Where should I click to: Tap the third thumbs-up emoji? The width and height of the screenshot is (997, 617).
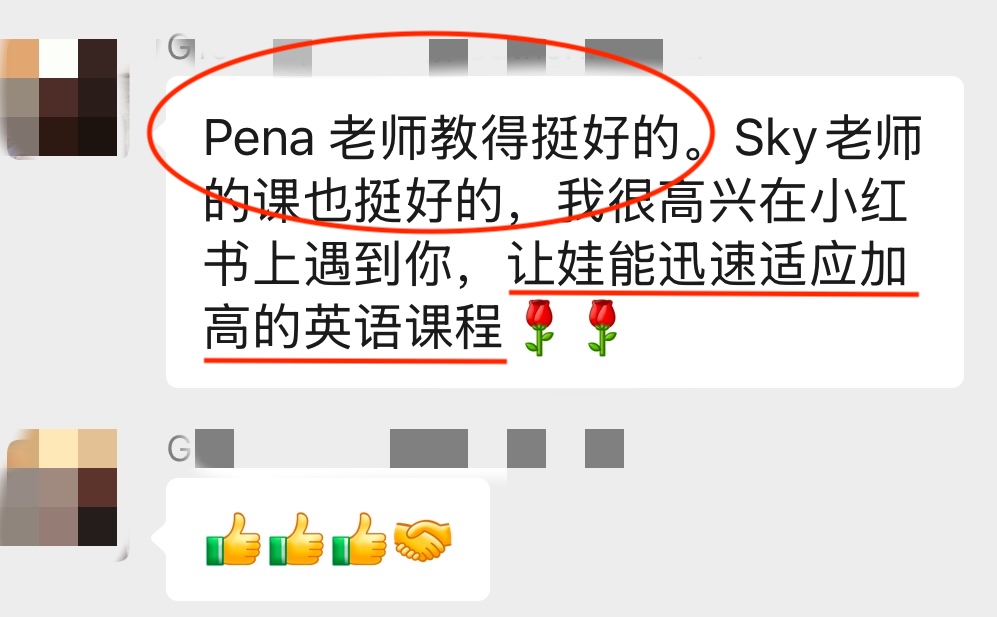click(x=359, y=539)
